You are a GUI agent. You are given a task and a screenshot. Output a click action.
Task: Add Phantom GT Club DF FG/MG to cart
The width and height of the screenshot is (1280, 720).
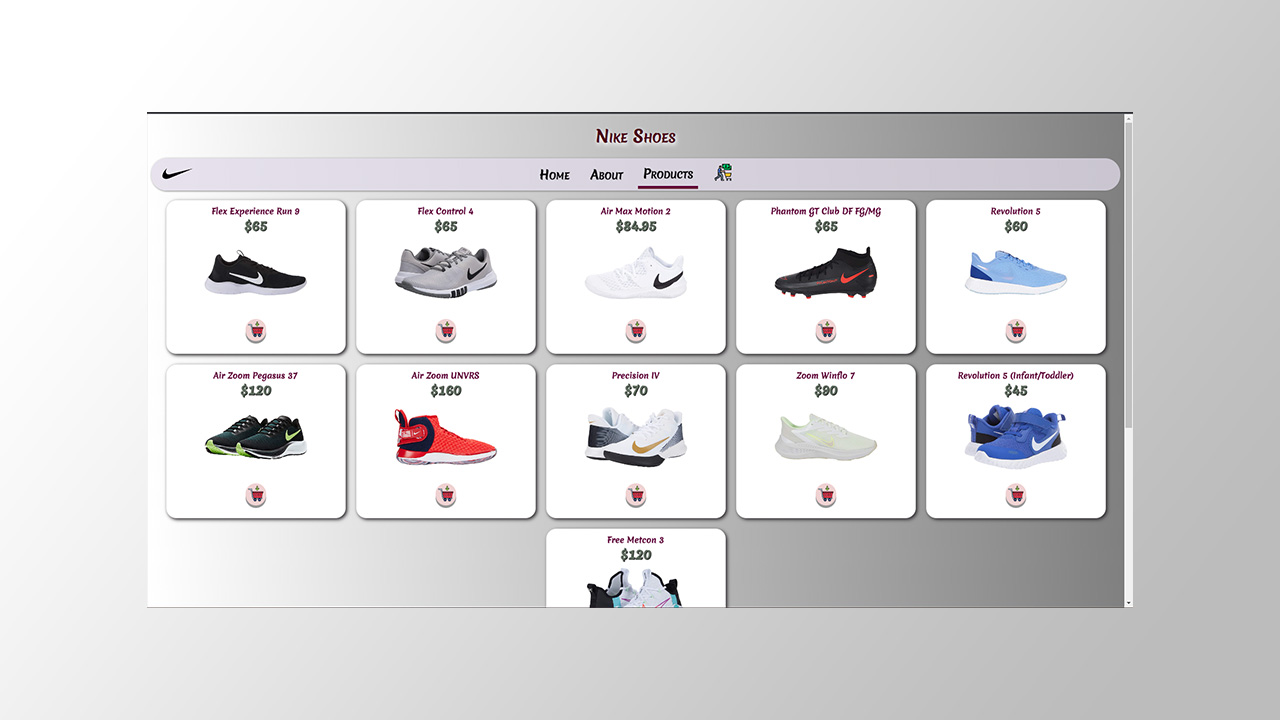pos(826,331)
